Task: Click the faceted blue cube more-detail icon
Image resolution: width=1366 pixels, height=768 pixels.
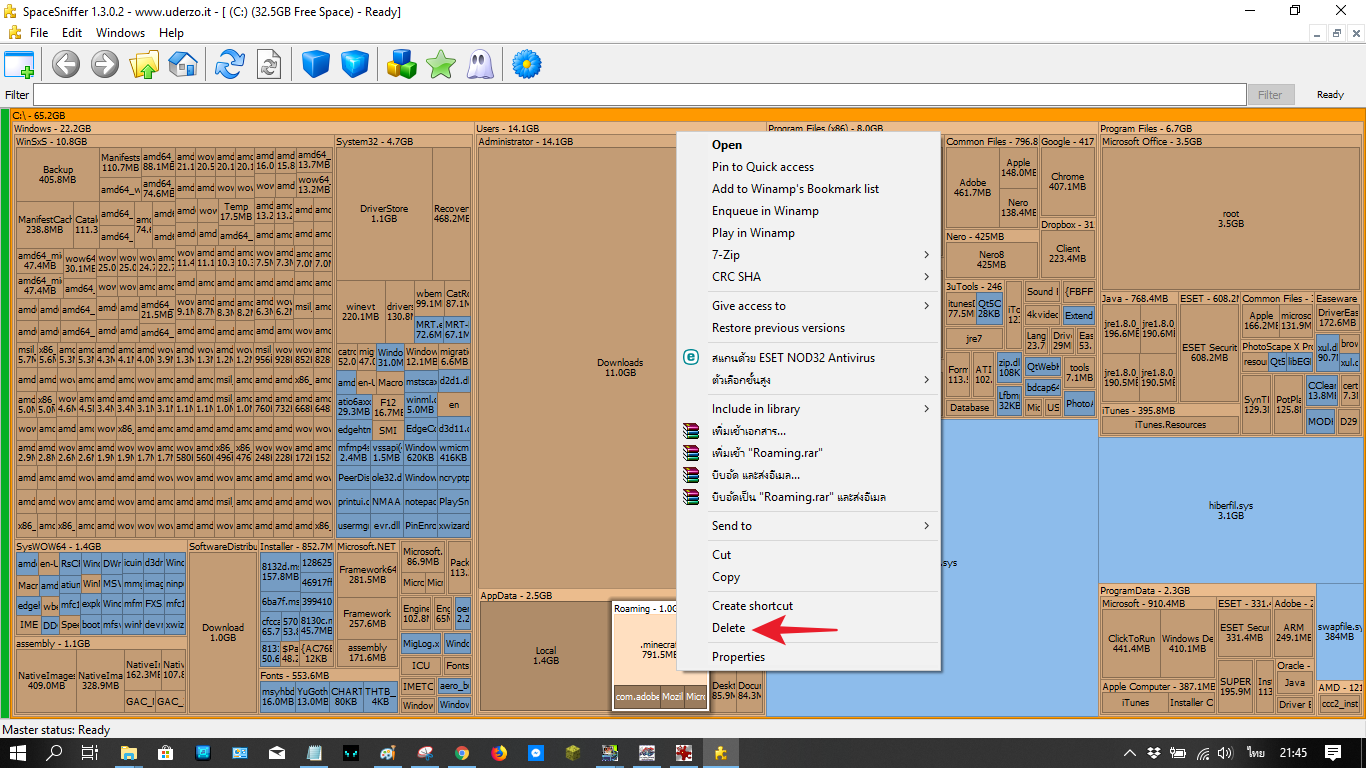Action: tap(355, 65)
